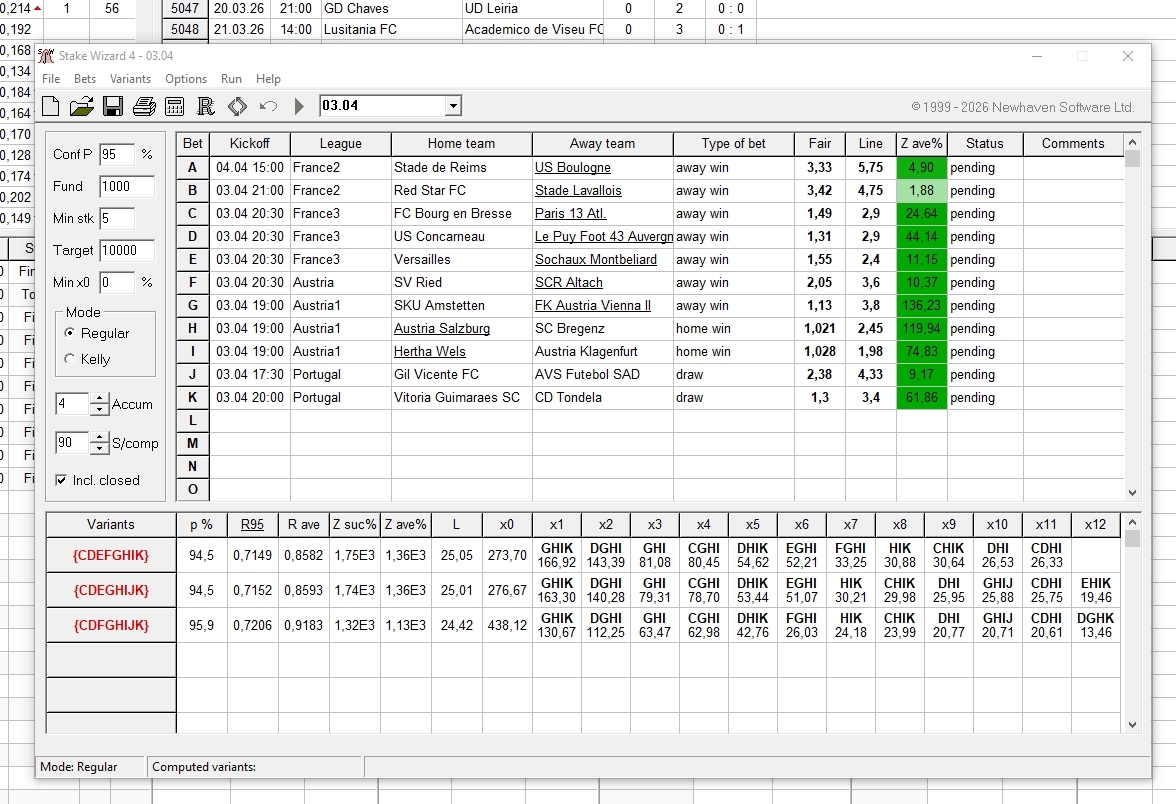The width and height of the screenshot is (1176, 804).
Task: Click the green Z ave% cell for bet G
Action: click(x=921, y=306)
